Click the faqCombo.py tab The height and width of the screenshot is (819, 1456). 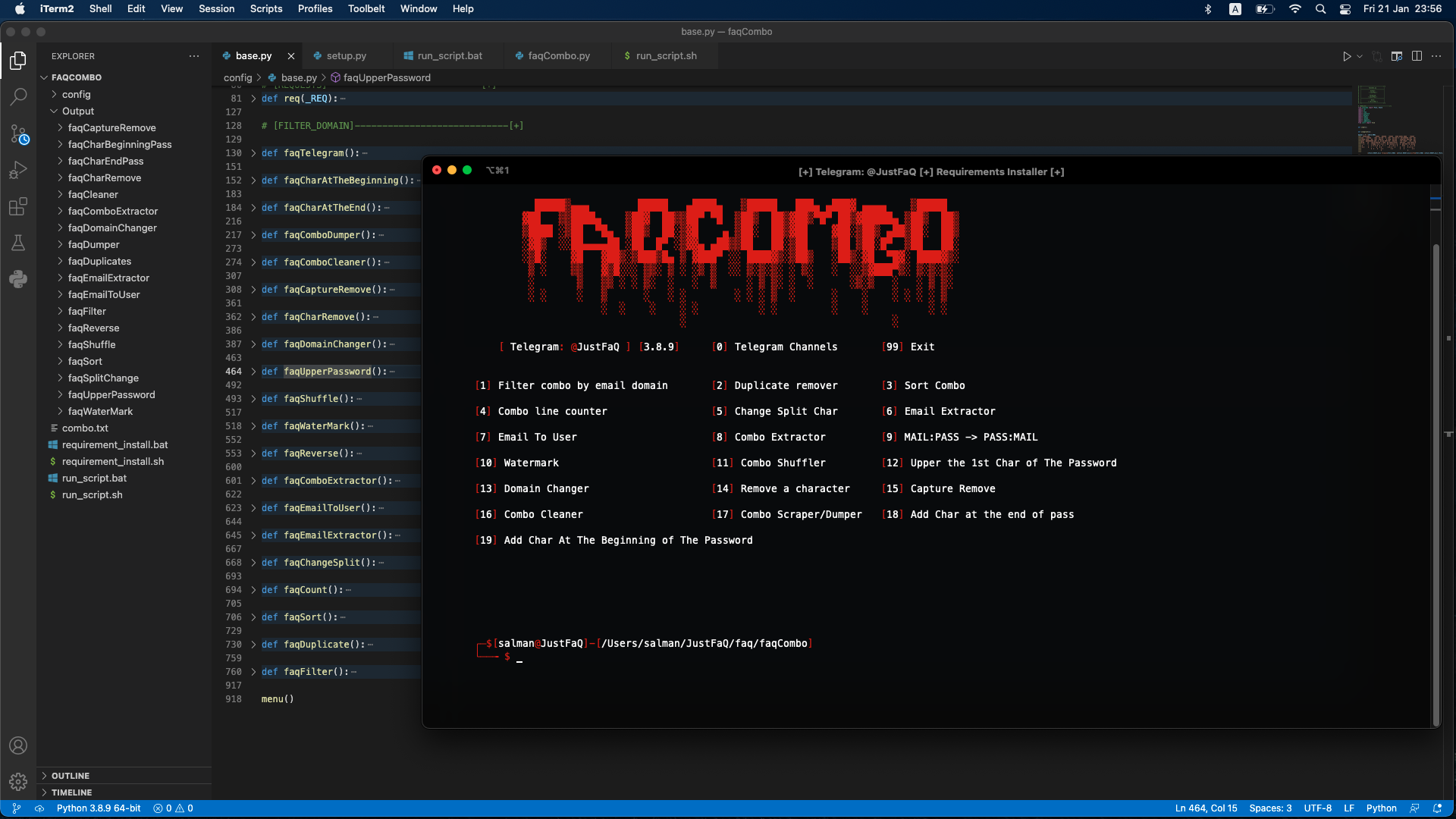(559, 55)
